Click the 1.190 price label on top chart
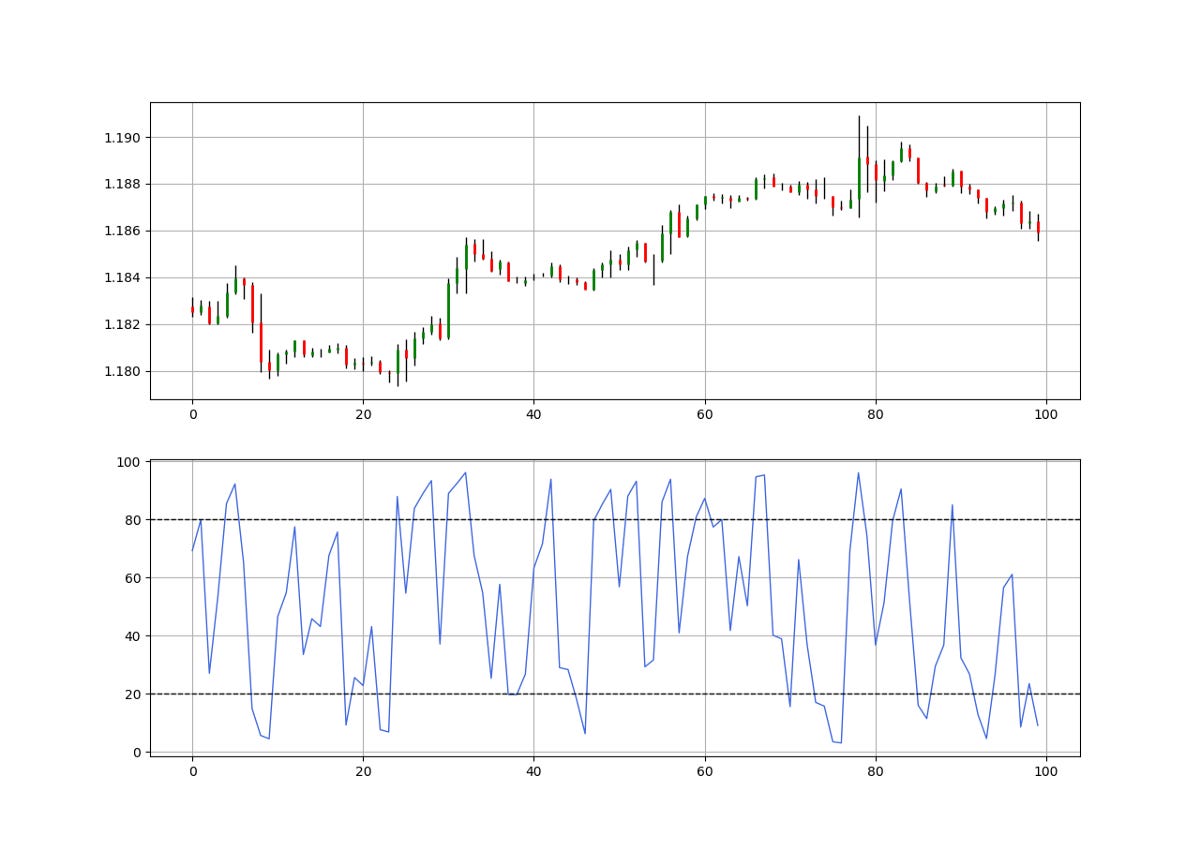Viewport: 1200px width, 850px height. 122,138
